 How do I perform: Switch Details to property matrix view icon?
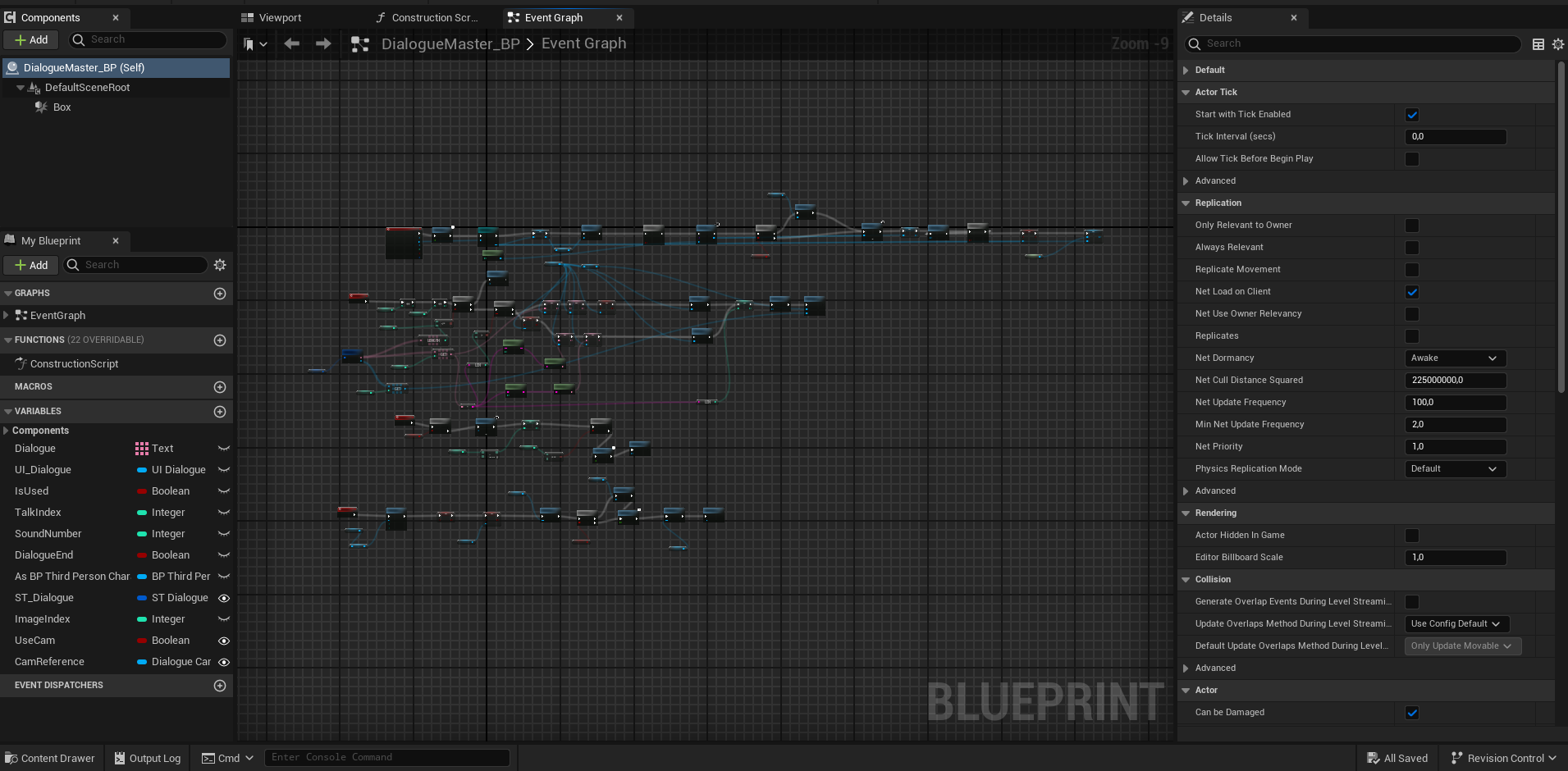click(x=1538, y=44)
